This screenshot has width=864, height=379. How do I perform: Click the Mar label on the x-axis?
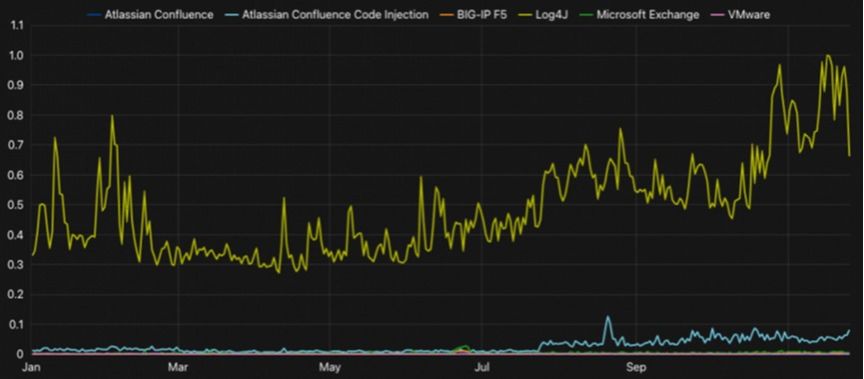[x=177, y=367]
